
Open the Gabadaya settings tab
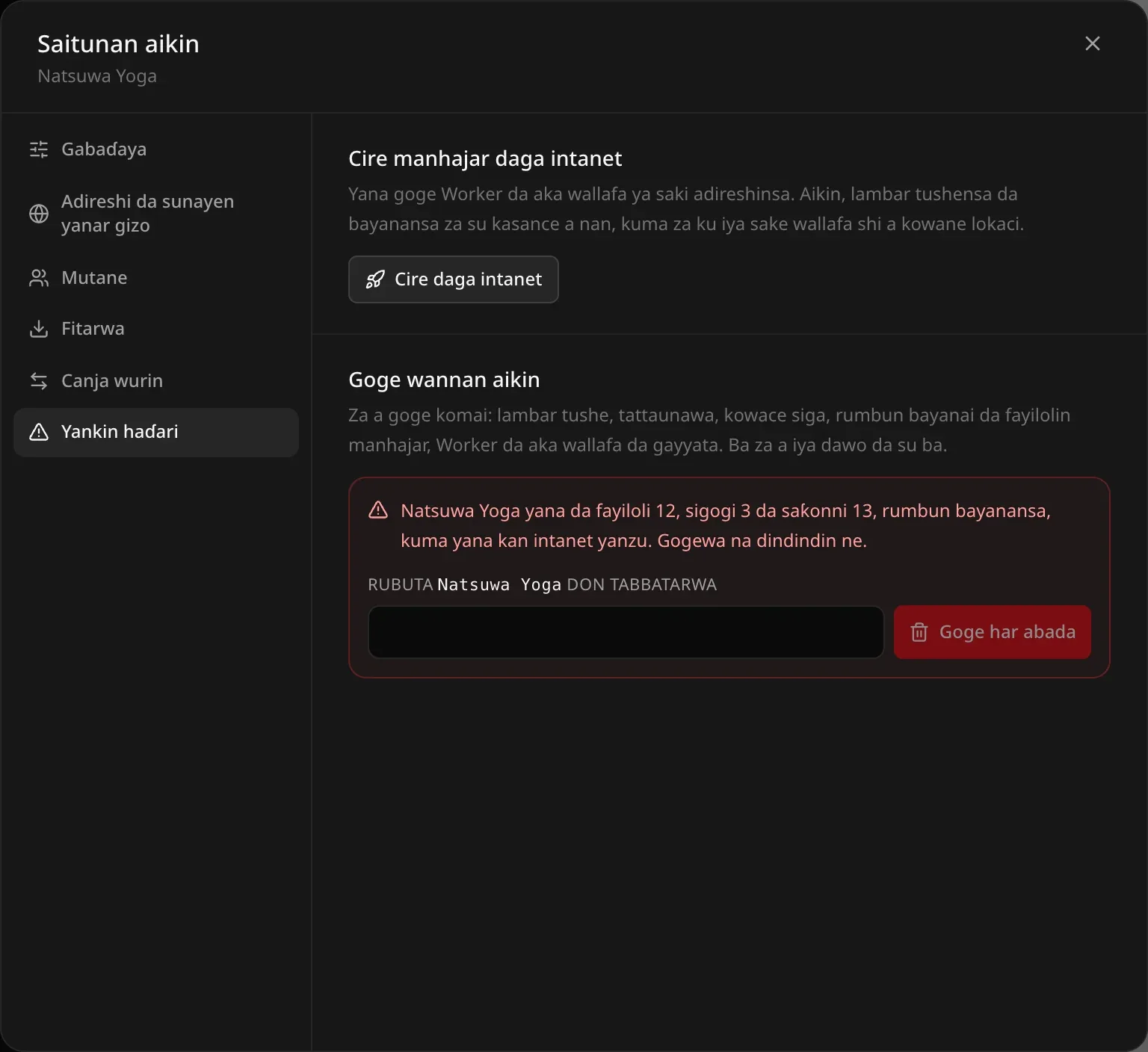click(x=155, y=149)
